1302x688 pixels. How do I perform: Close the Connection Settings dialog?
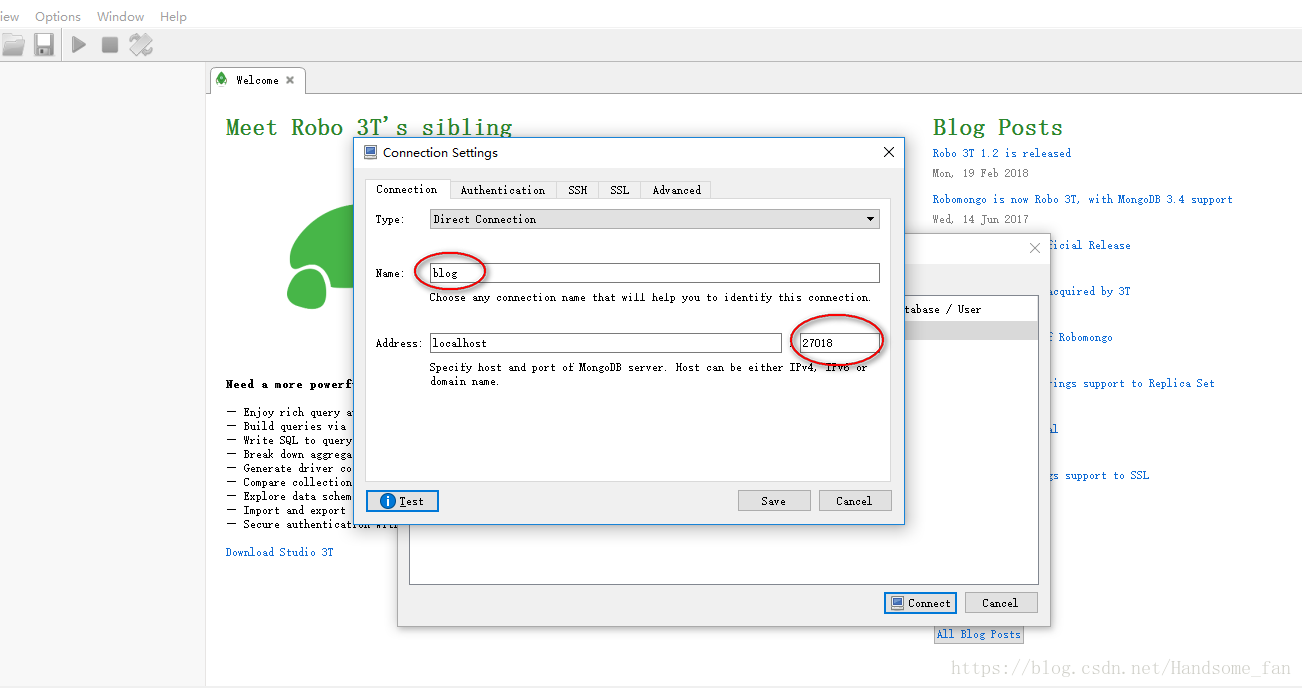[x=888, y=152]
